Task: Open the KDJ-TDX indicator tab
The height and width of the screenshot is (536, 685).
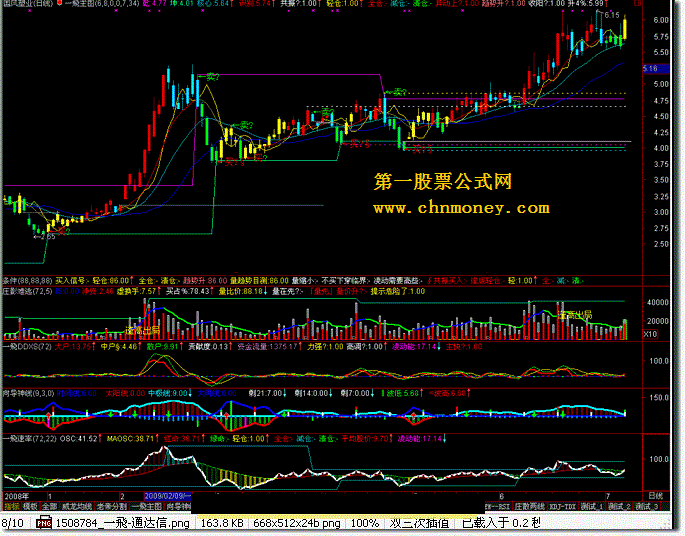Action: point(563,507)
